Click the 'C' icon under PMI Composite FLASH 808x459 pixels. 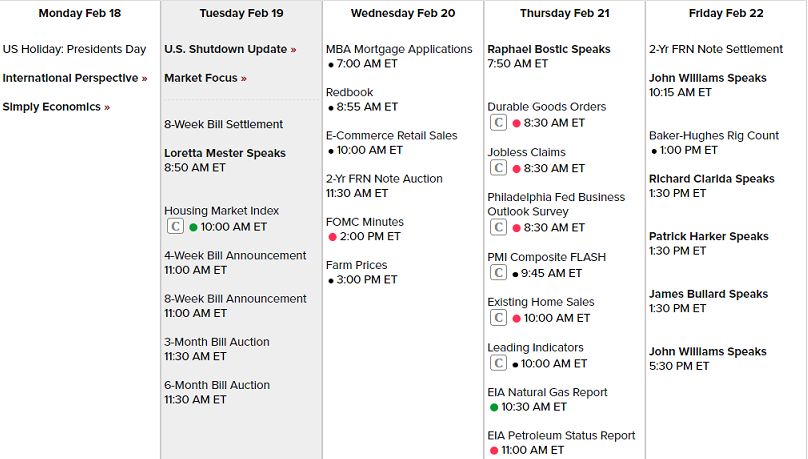[497, 273]
